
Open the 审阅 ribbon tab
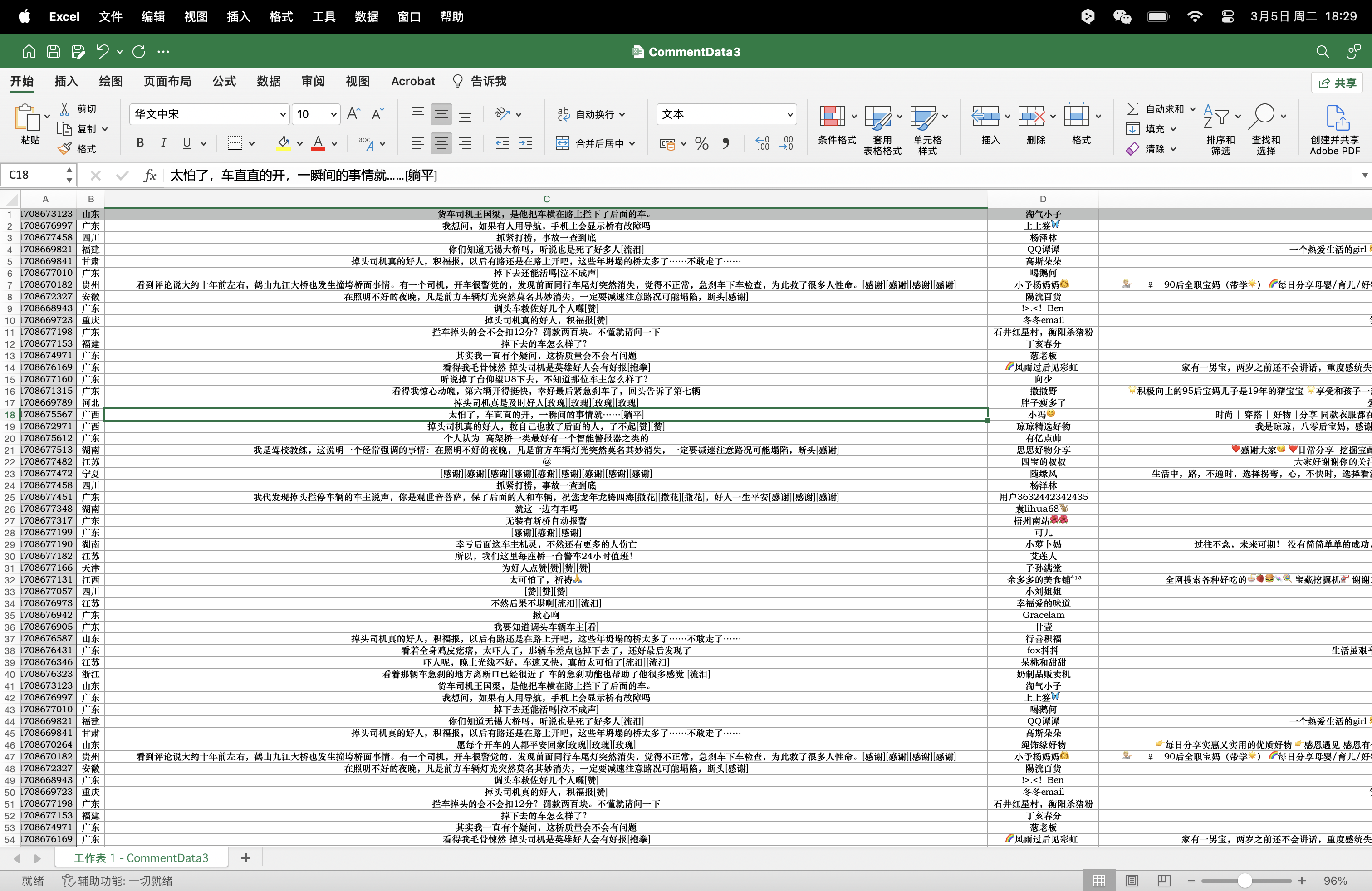(x=313, y=81)
